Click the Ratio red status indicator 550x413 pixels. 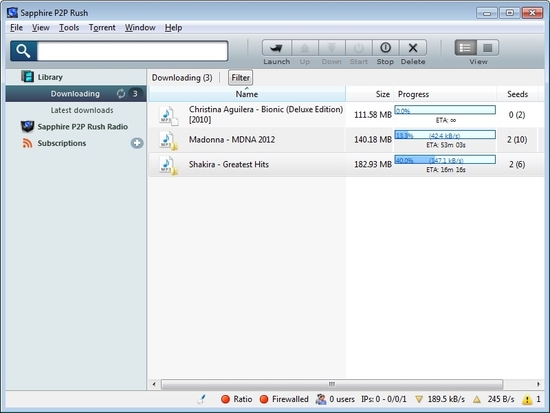[225, 399]
